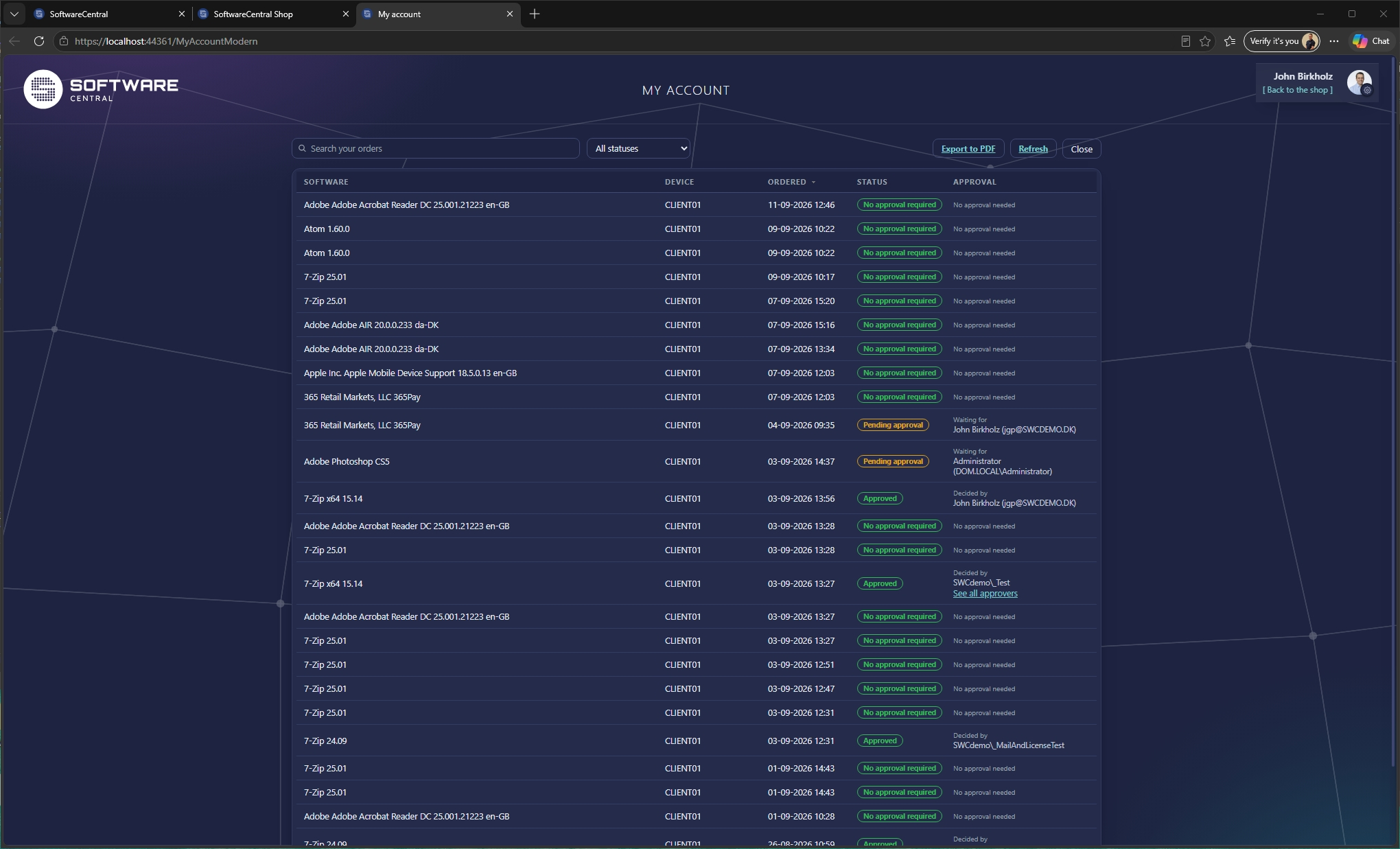Click the page vertical scrollbar

[1395, 412]
